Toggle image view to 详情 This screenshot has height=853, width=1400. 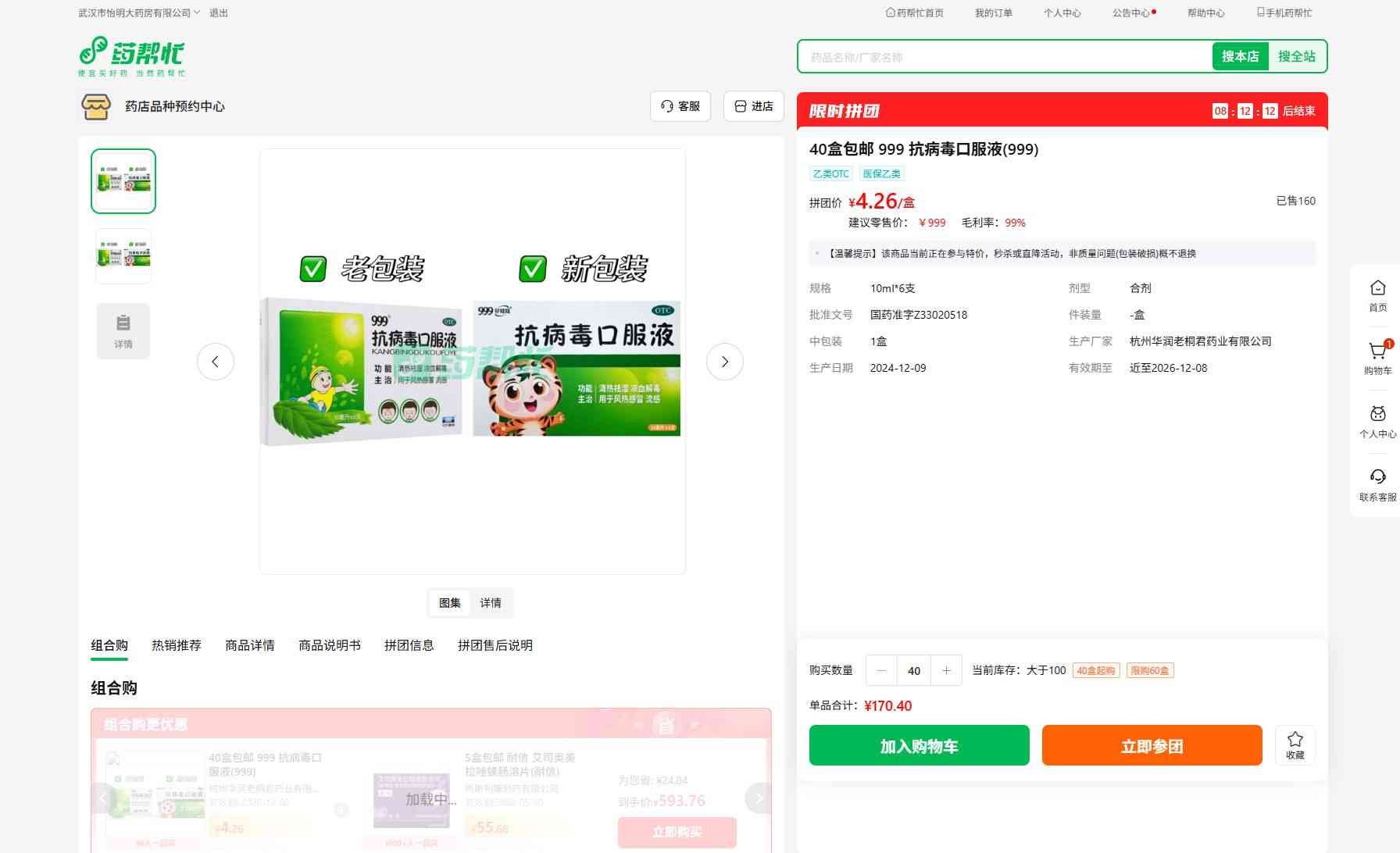pyautogui.click(x=491, y=603)
